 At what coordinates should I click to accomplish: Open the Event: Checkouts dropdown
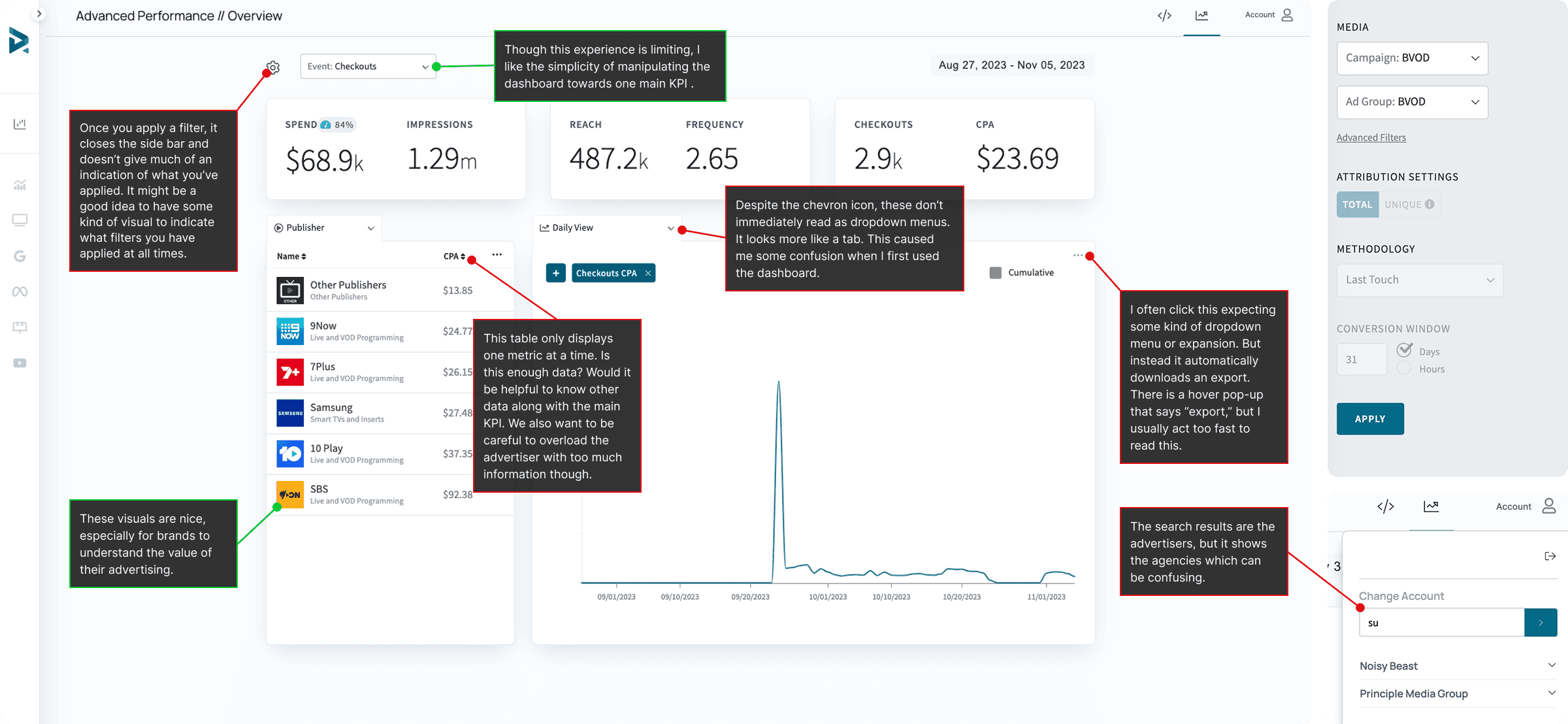(368, 67)
